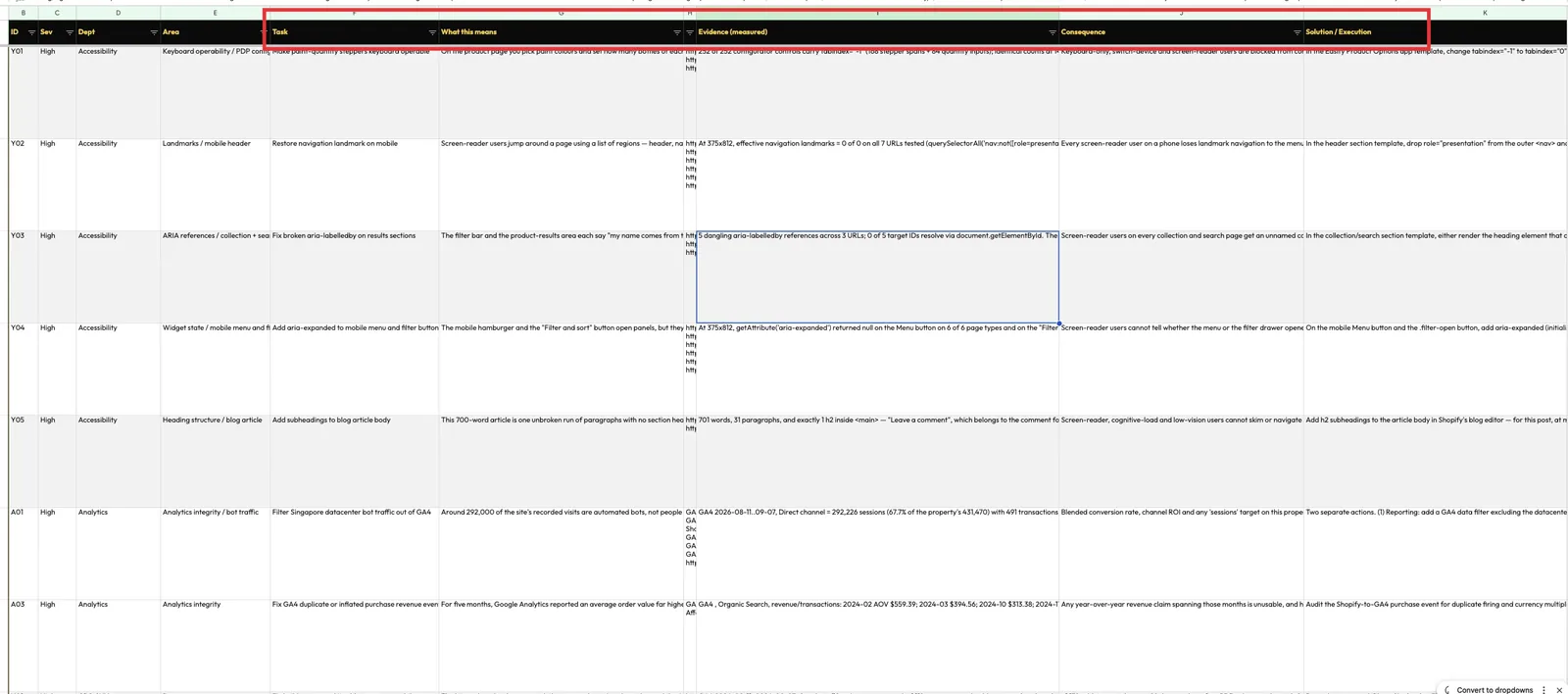1568x694 pixels.
Task: Select column B header
Action: pos(24,13)
